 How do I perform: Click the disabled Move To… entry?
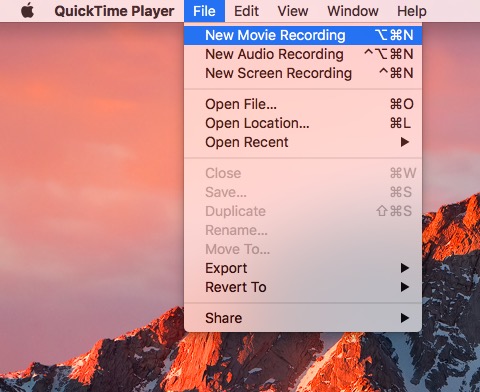coord(303,249)
